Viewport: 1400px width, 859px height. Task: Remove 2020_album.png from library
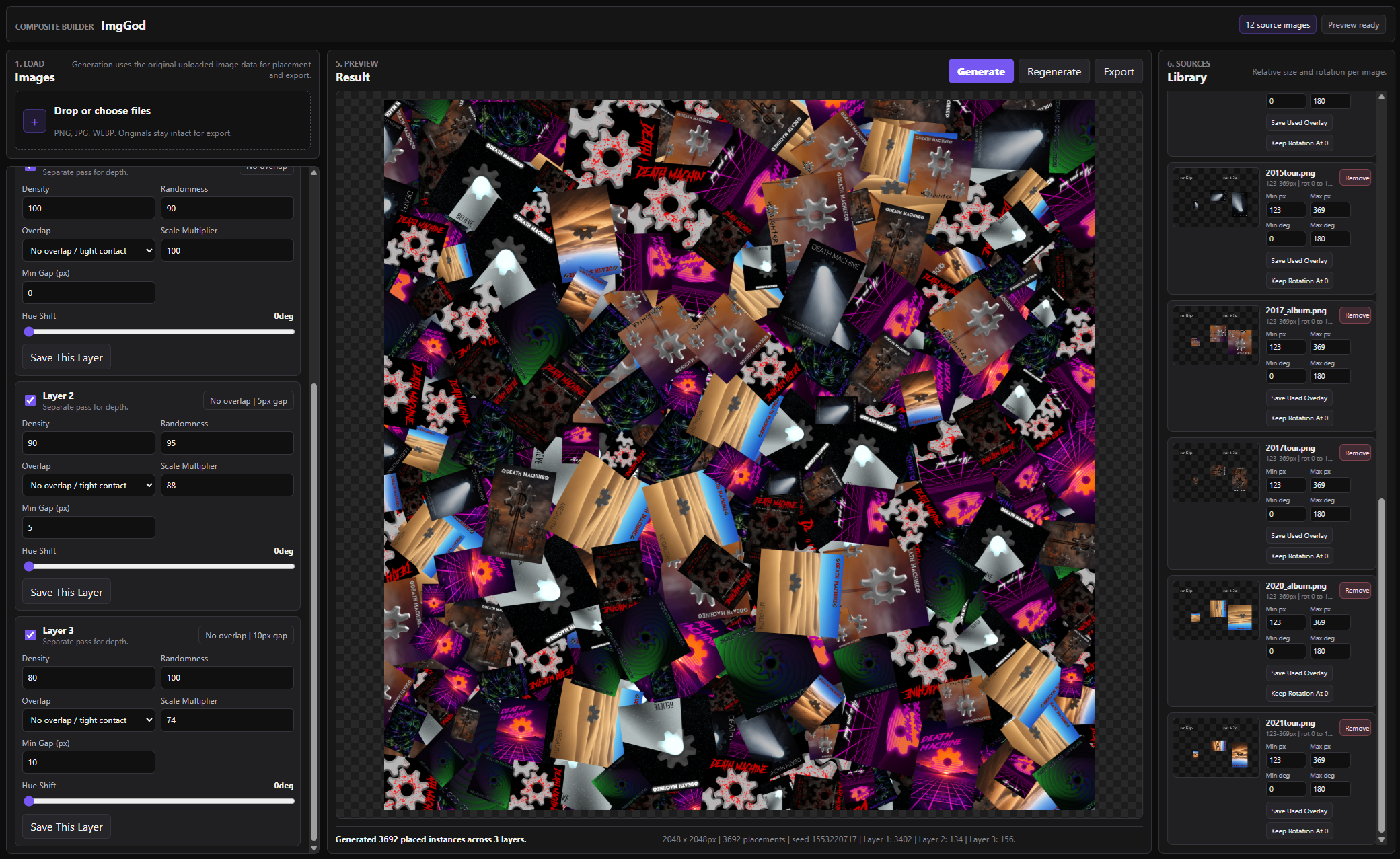click(1356, 591)
